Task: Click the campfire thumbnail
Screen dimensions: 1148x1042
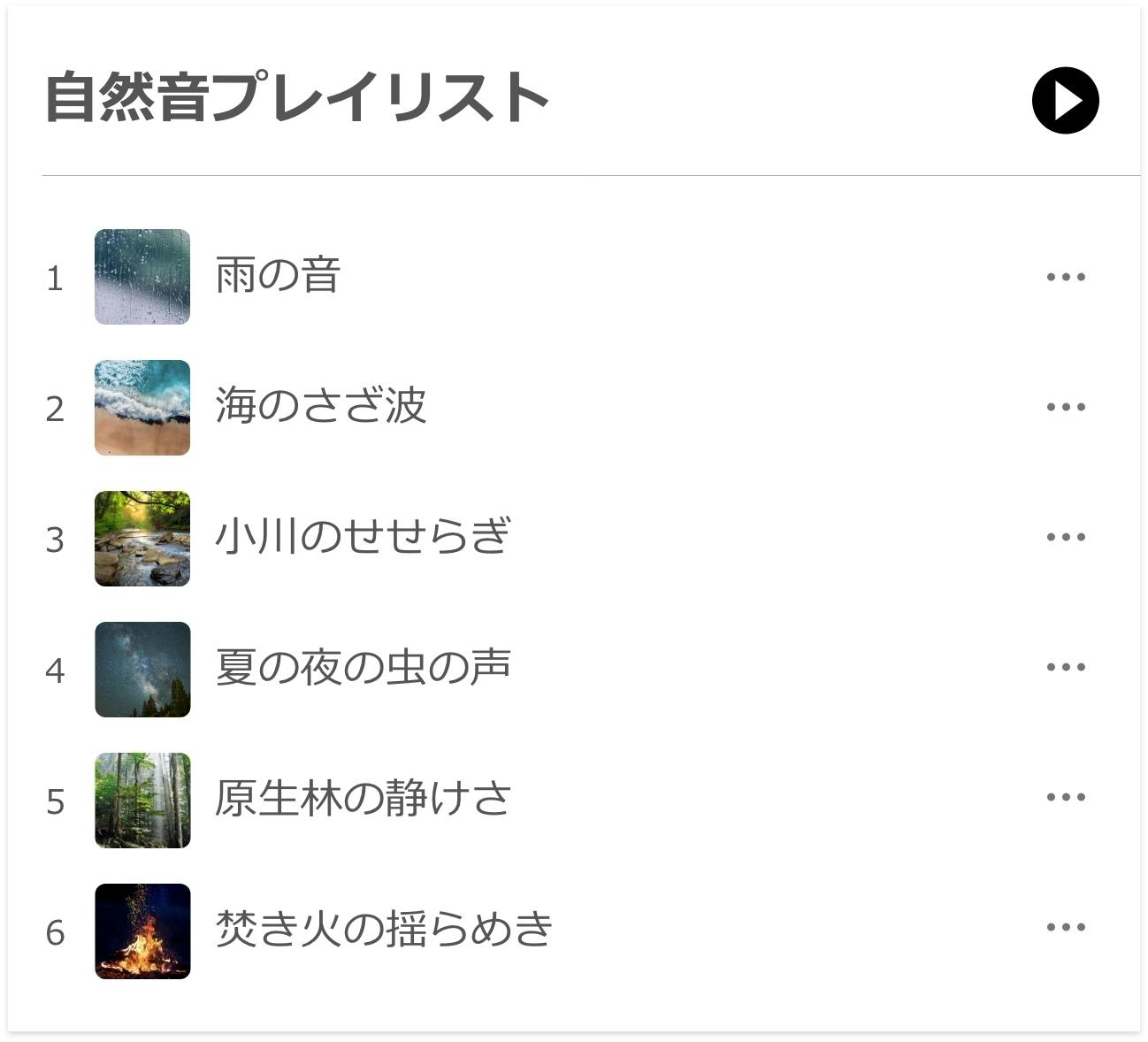Action: tap(142, 931)
